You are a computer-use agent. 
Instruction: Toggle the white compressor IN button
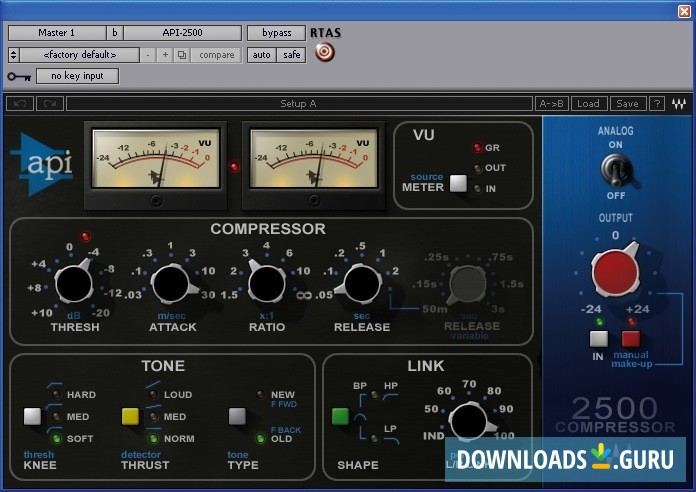point(598,338)
